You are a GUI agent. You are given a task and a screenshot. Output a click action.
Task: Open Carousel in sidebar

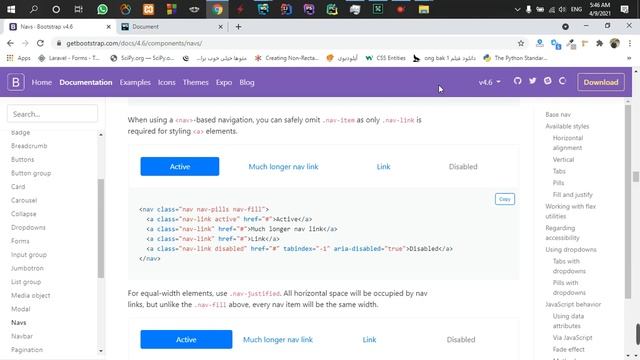coord(24,200)
